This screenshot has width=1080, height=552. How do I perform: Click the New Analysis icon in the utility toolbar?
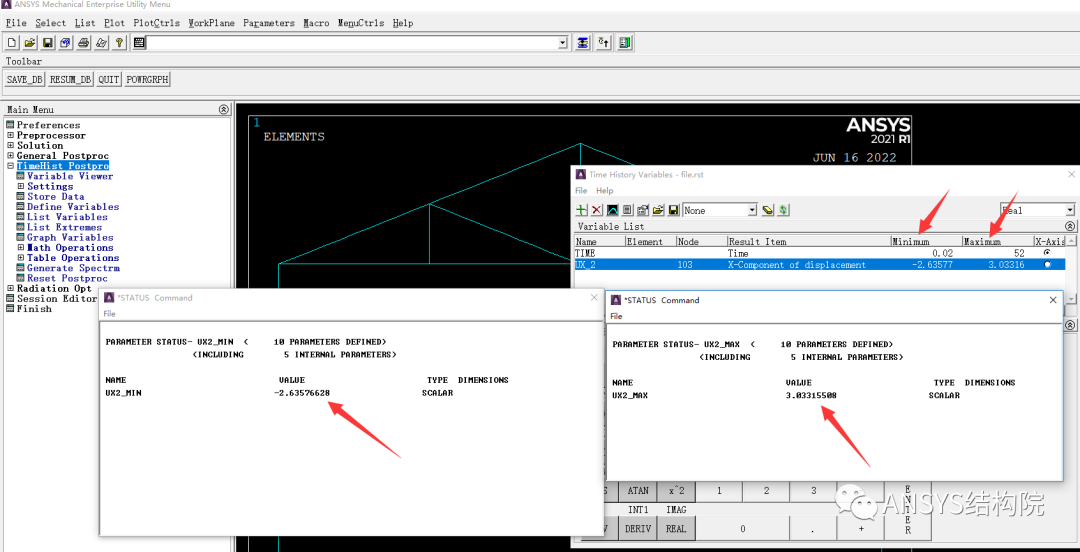coord(12,43)
